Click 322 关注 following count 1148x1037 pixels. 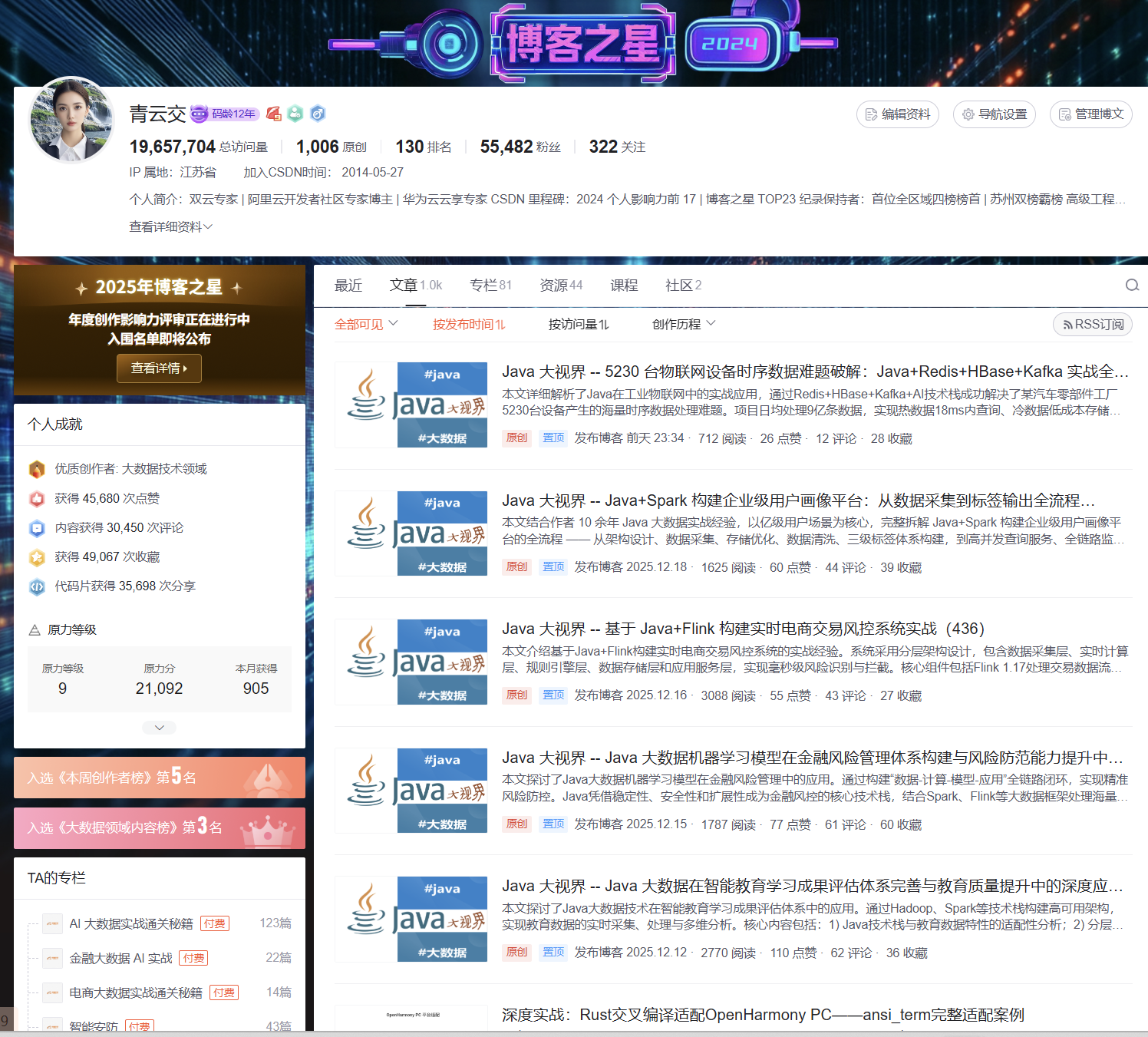coord(617,147)
